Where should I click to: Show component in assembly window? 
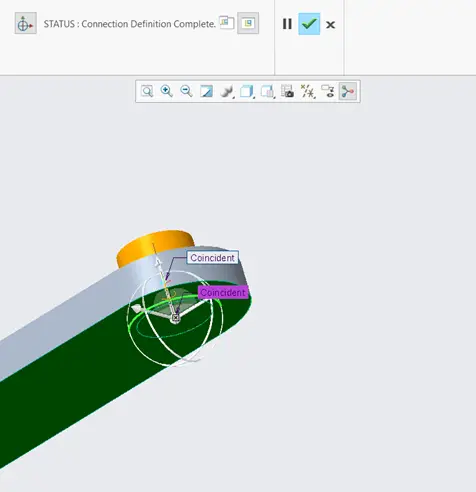pyautogui.click(x=248, y=23)
